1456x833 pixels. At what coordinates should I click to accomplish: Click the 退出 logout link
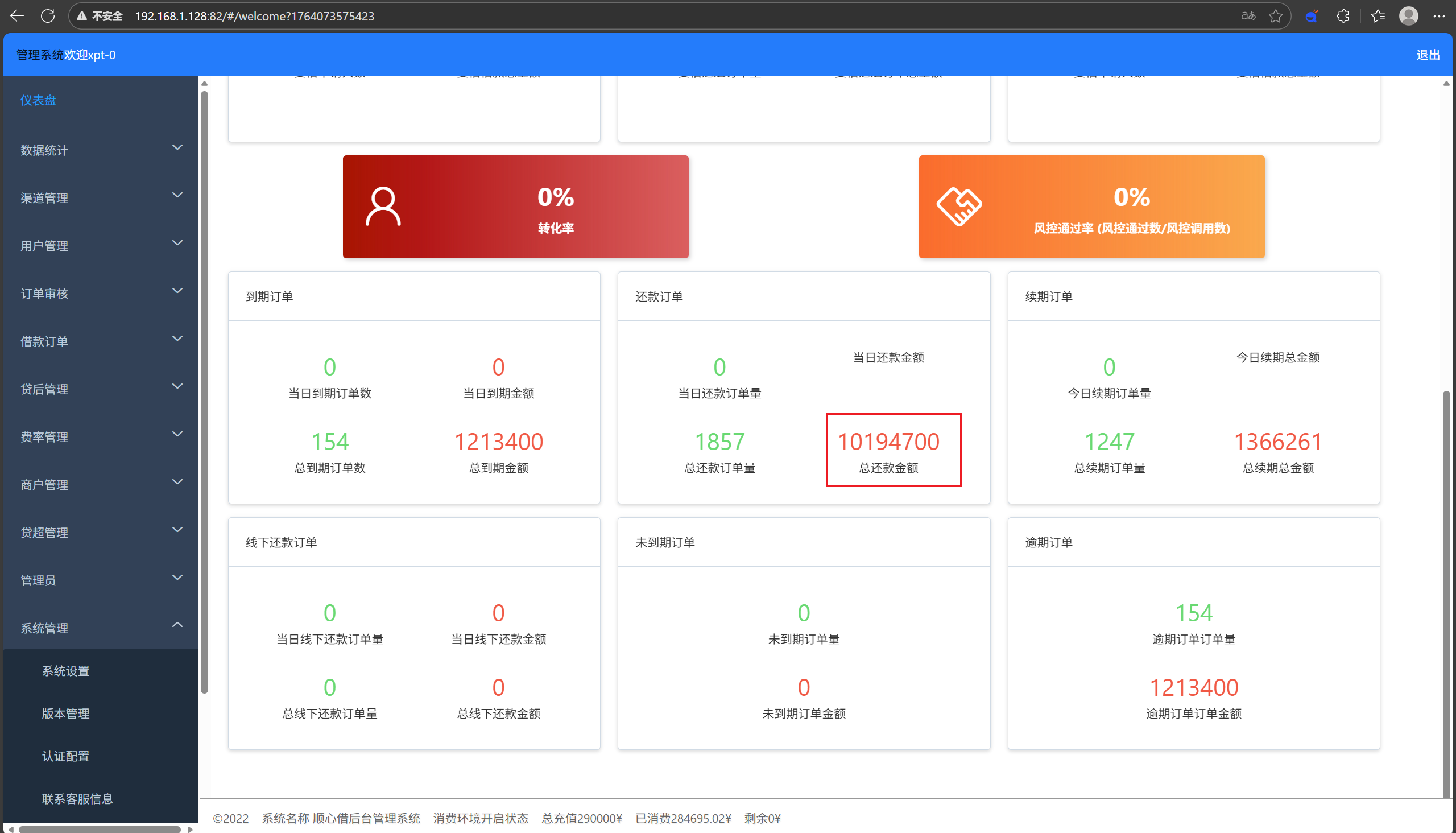(1428, 55)
